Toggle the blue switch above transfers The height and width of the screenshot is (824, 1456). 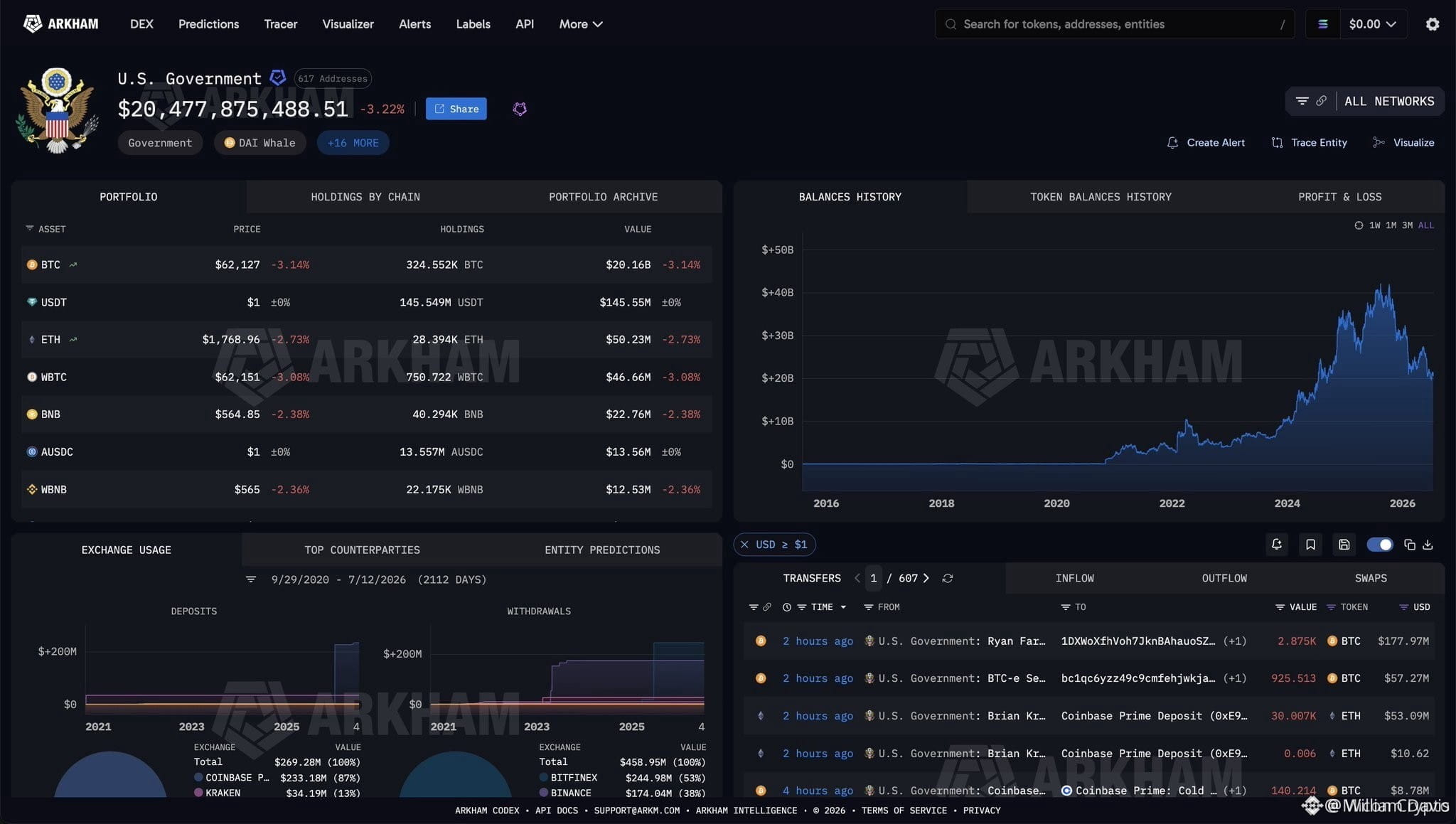tap(1380, 545)
